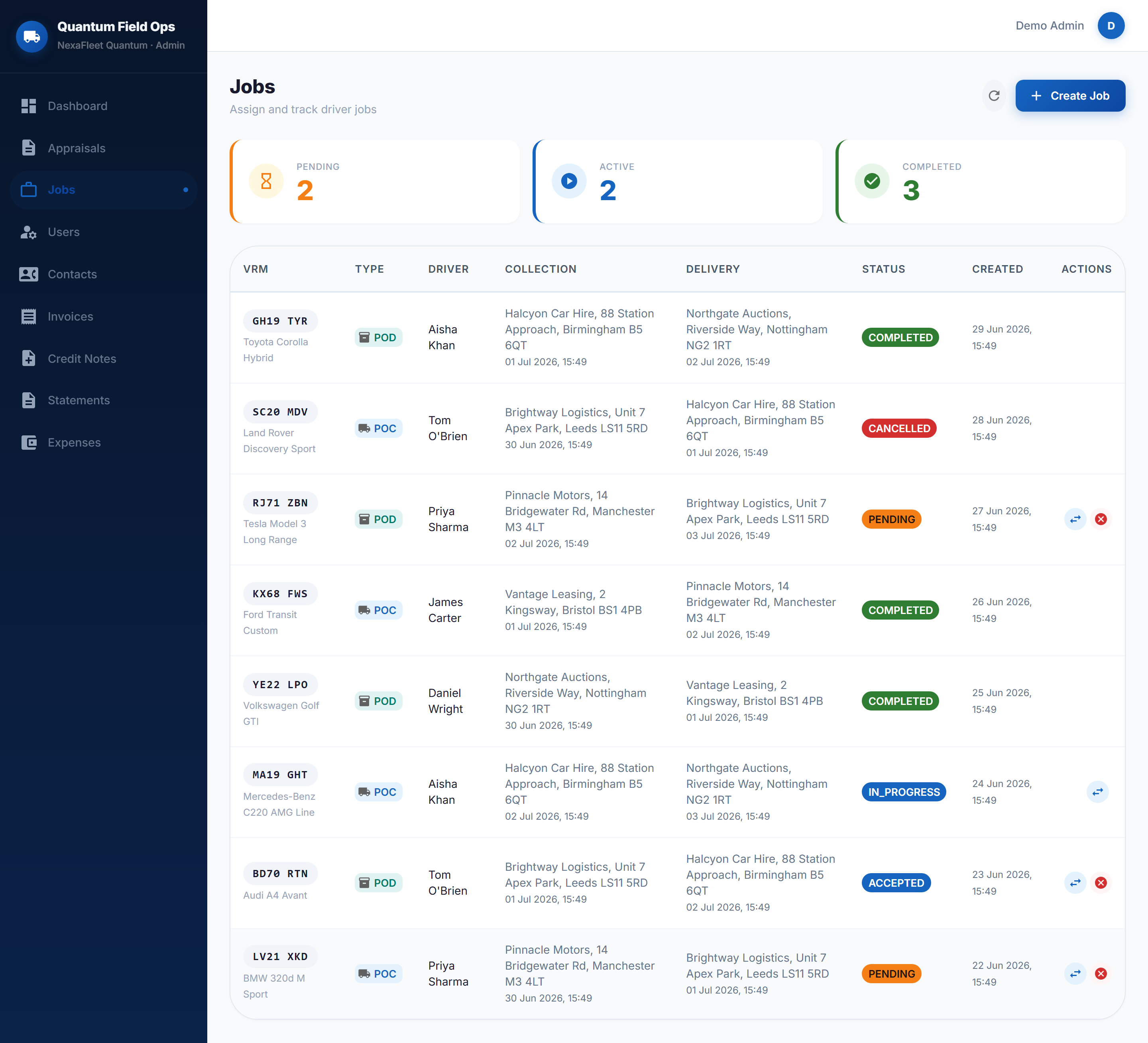Click the 29 Jun 2026 created date
The width and height of the screenshot is (1148, 1043).
1002,337
